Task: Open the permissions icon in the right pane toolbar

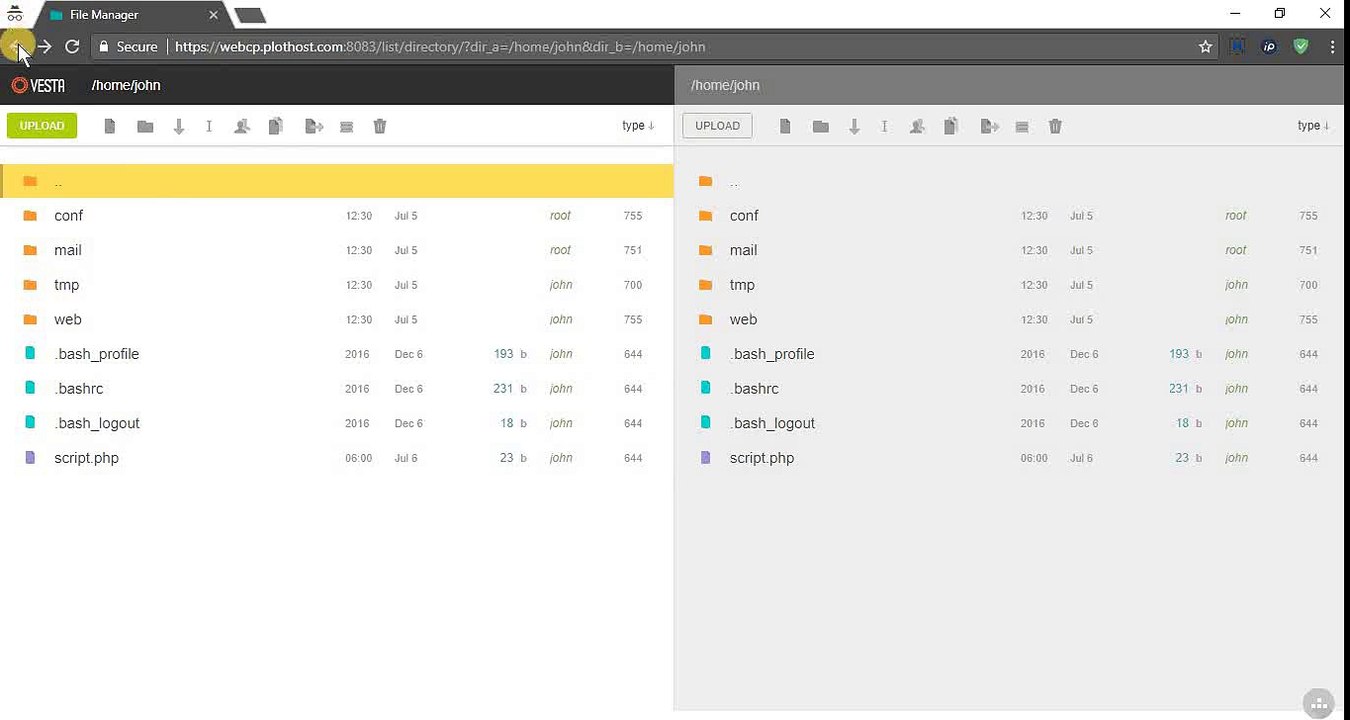Action: (x=917, y=126)
